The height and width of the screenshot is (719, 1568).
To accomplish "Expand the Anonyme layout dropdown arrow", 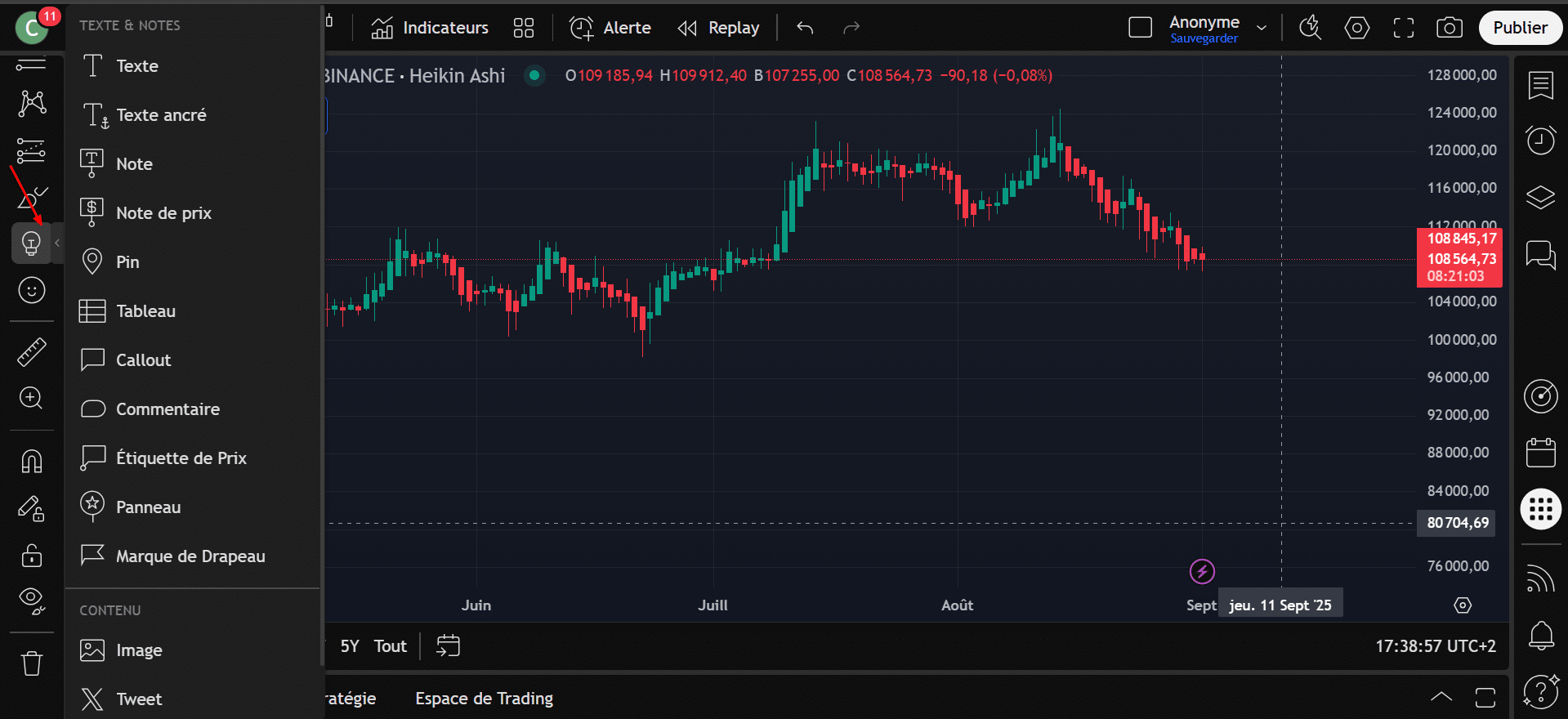I will [x=1262, y=28].
